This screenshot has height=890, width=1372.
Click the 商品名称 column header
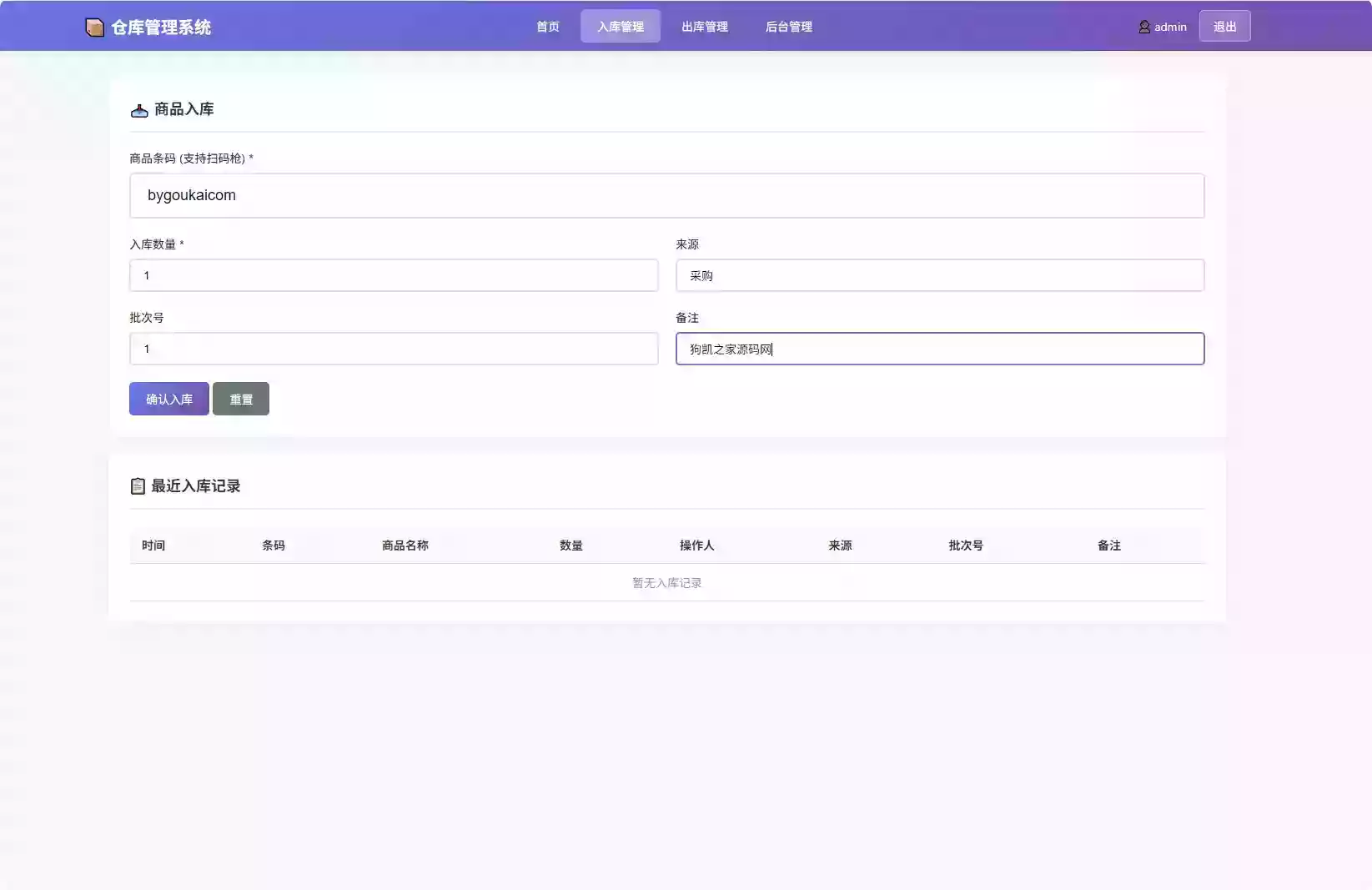(405, 546)
